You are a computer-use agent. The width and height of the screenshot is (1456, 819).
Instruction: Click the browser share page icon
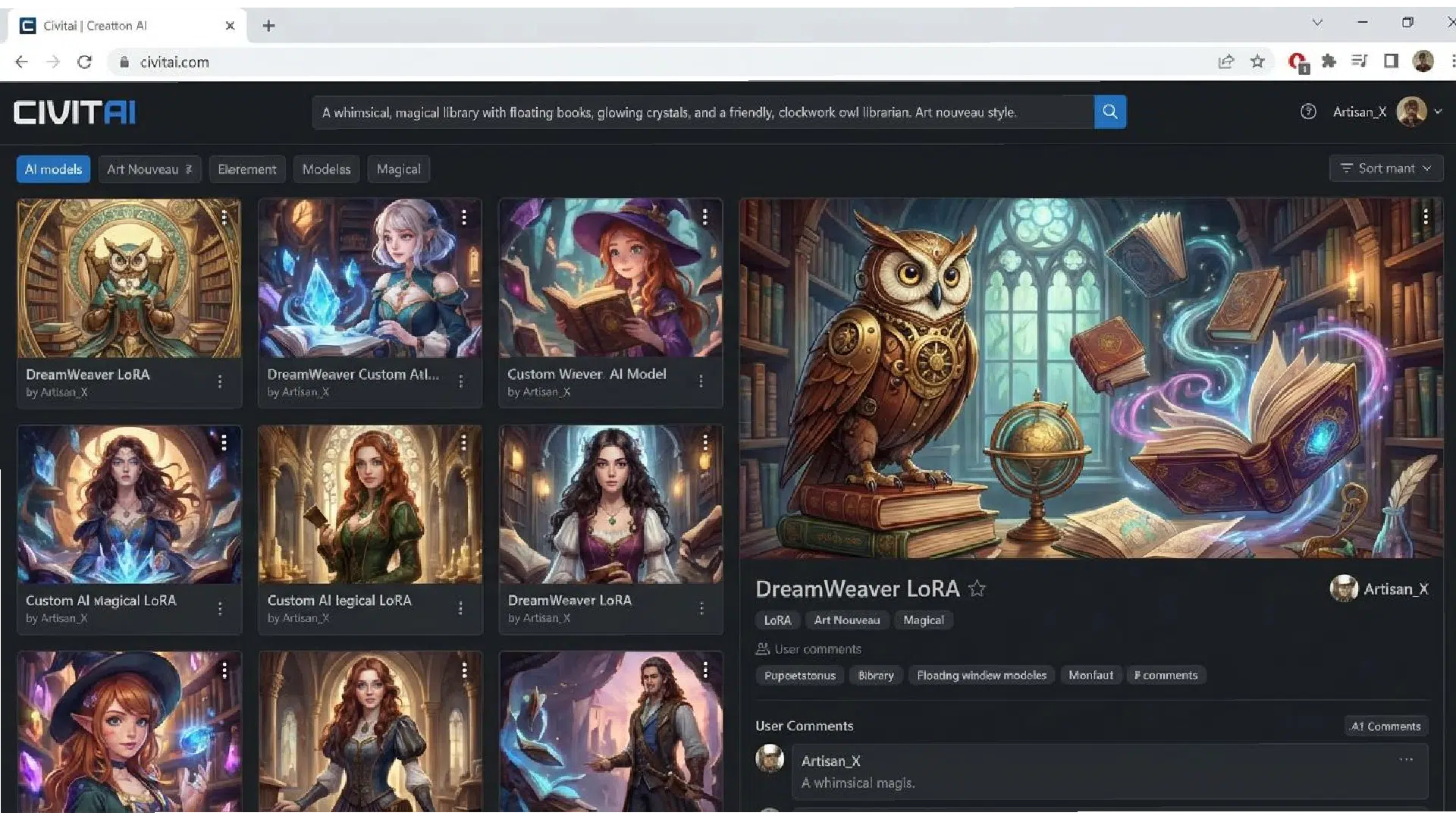click(1225, 61)
